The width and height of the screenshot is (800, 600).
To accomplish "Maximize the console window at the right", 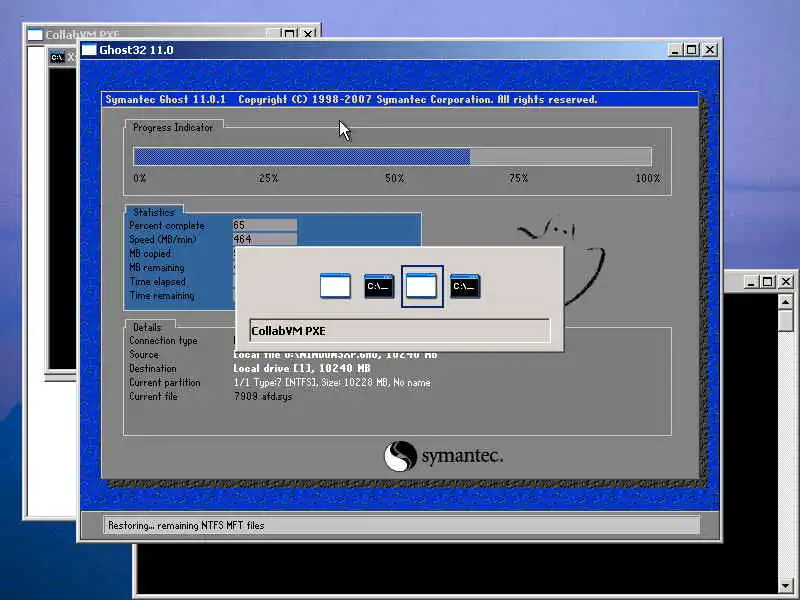I will (767, 282).
